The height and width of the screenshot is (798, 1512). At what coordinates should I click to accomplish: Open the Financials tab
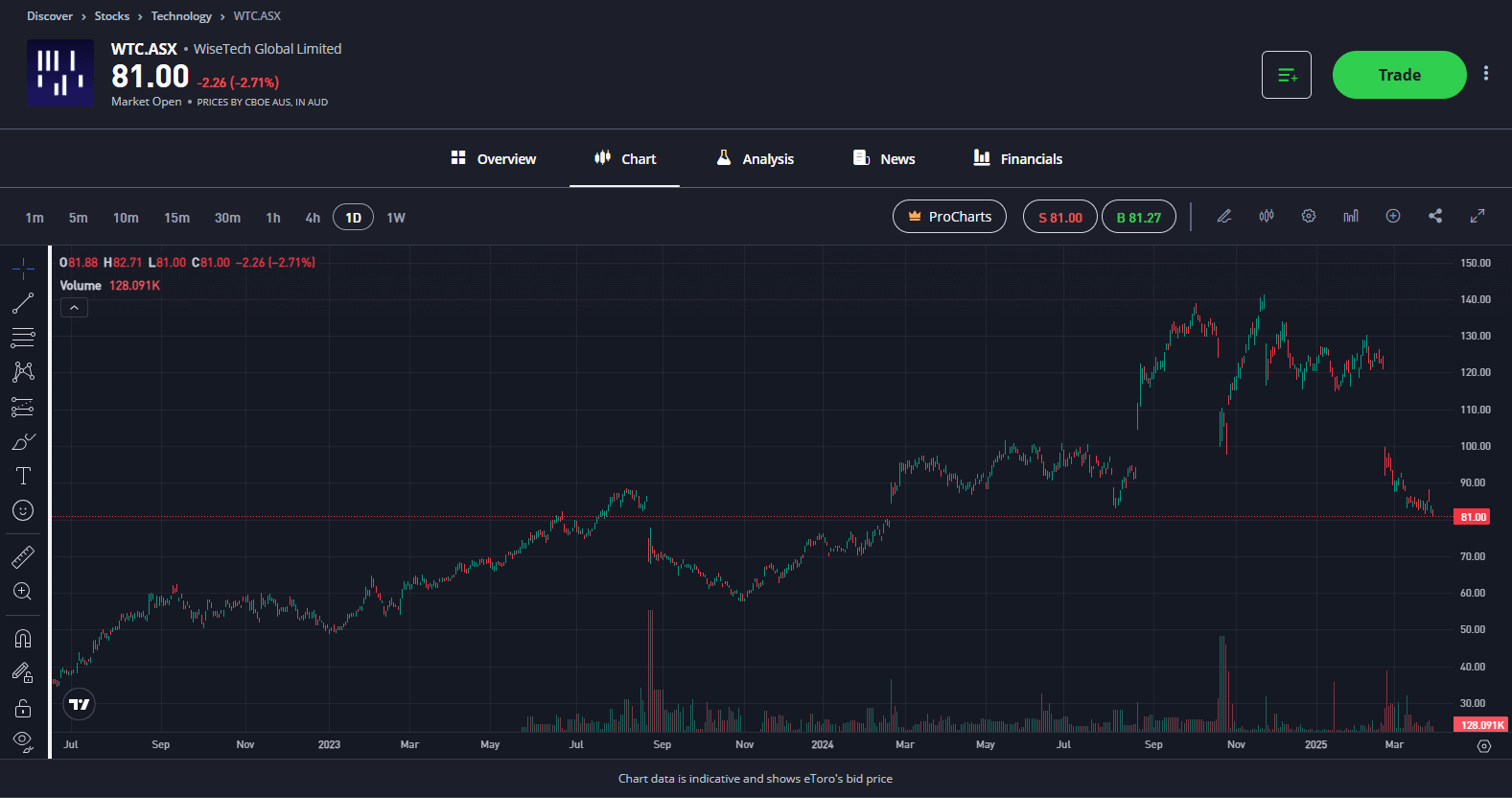(x=1017, y=158)
